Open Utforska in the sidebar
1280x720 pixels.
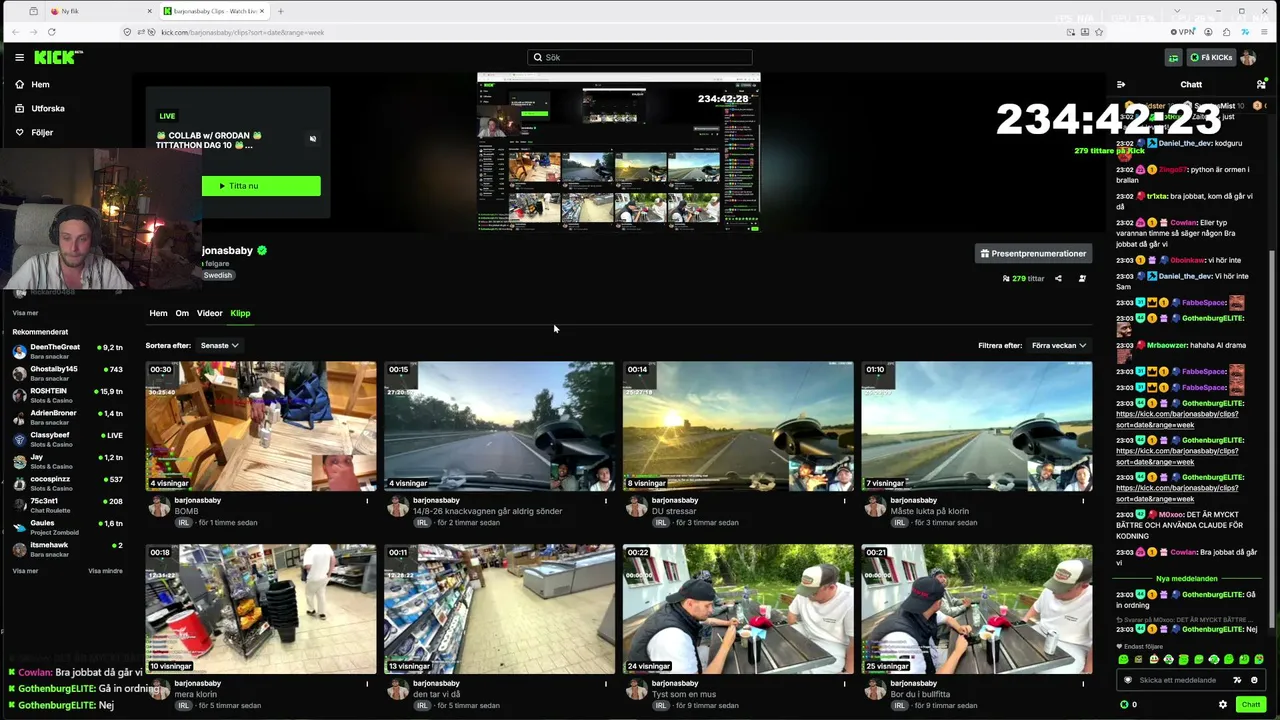[x=47, y=108]
